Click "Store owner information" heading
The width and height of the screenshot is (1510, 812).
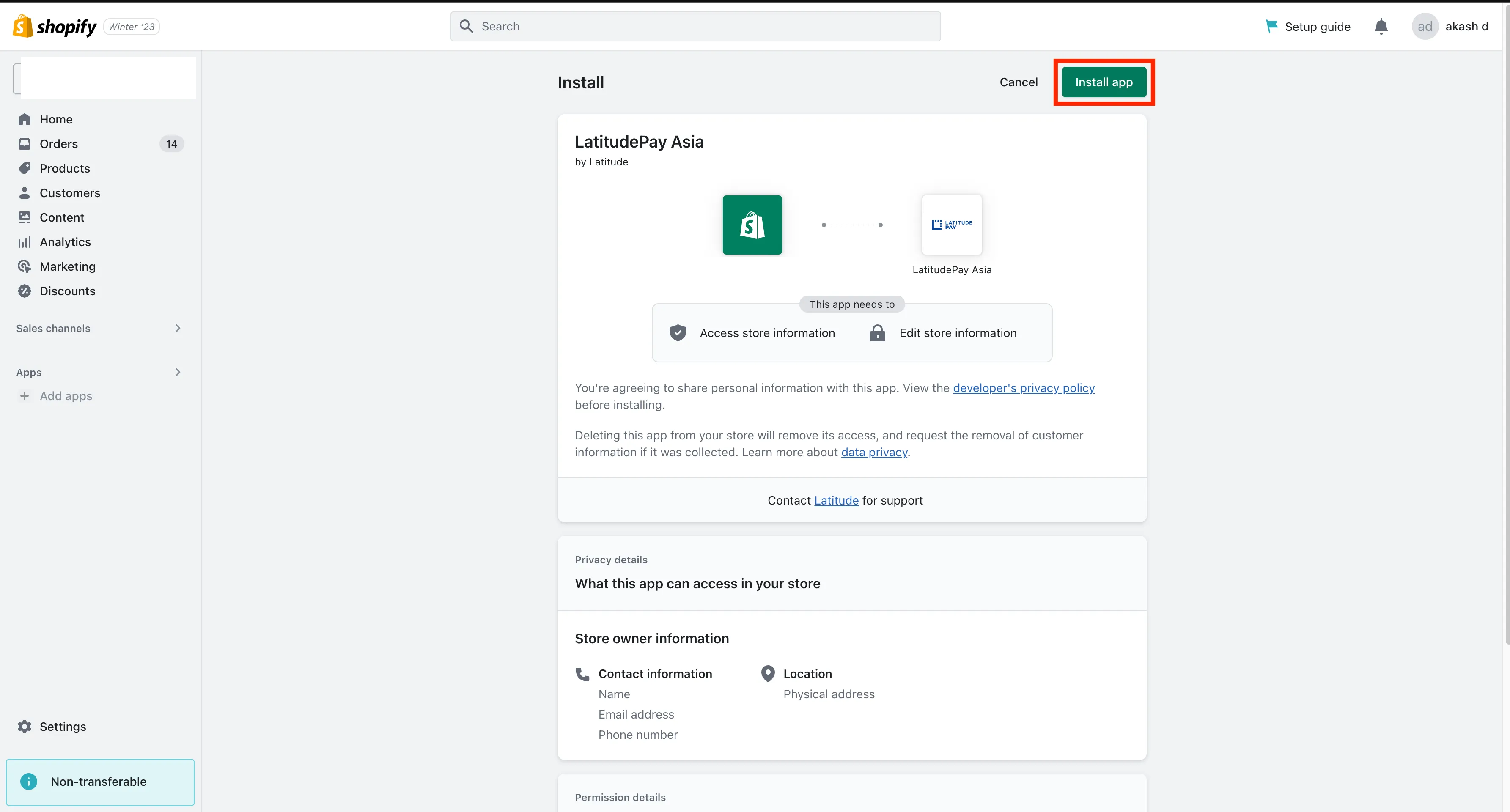pyautogui.click(x=651, y=639)
